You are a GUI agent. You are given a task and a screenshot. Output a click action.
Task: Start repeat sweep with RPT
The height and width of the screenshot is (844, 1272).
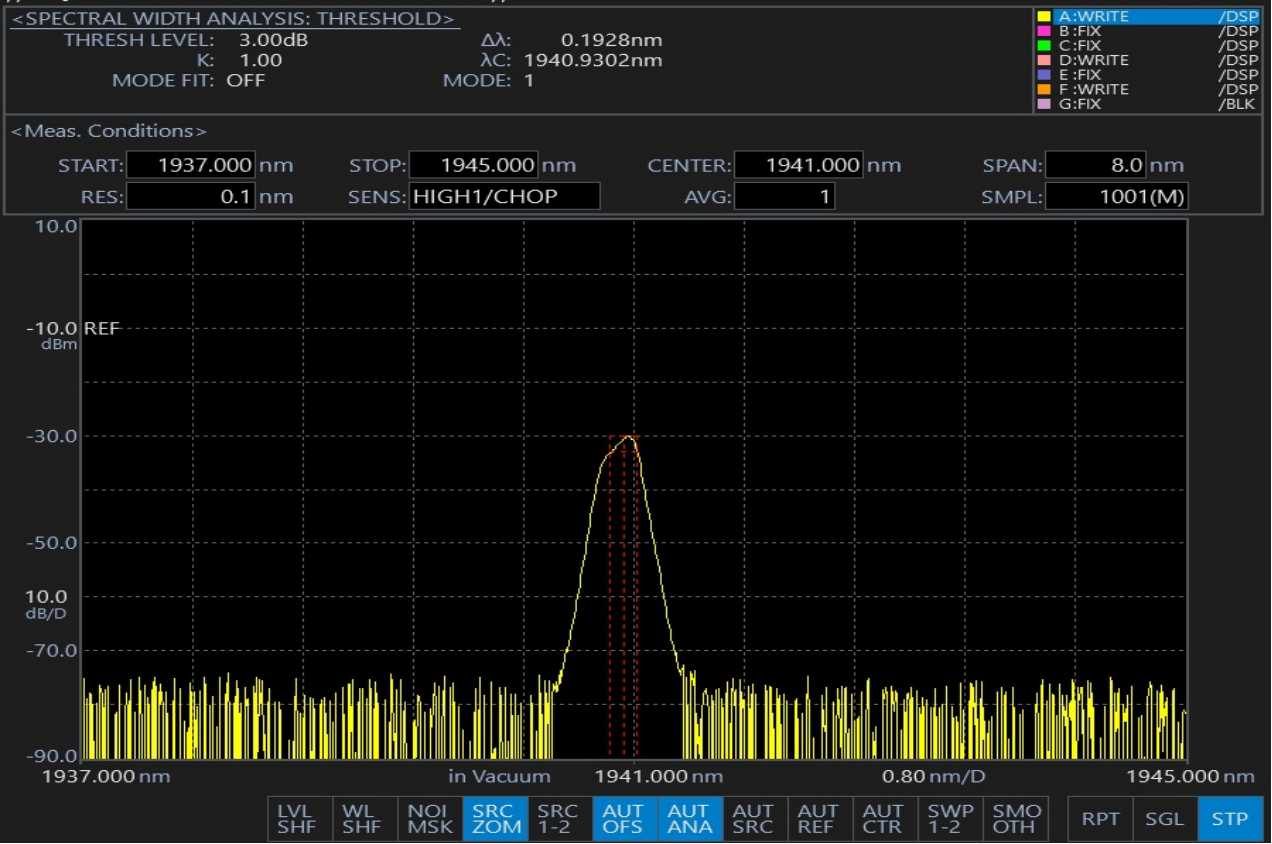1100,819
